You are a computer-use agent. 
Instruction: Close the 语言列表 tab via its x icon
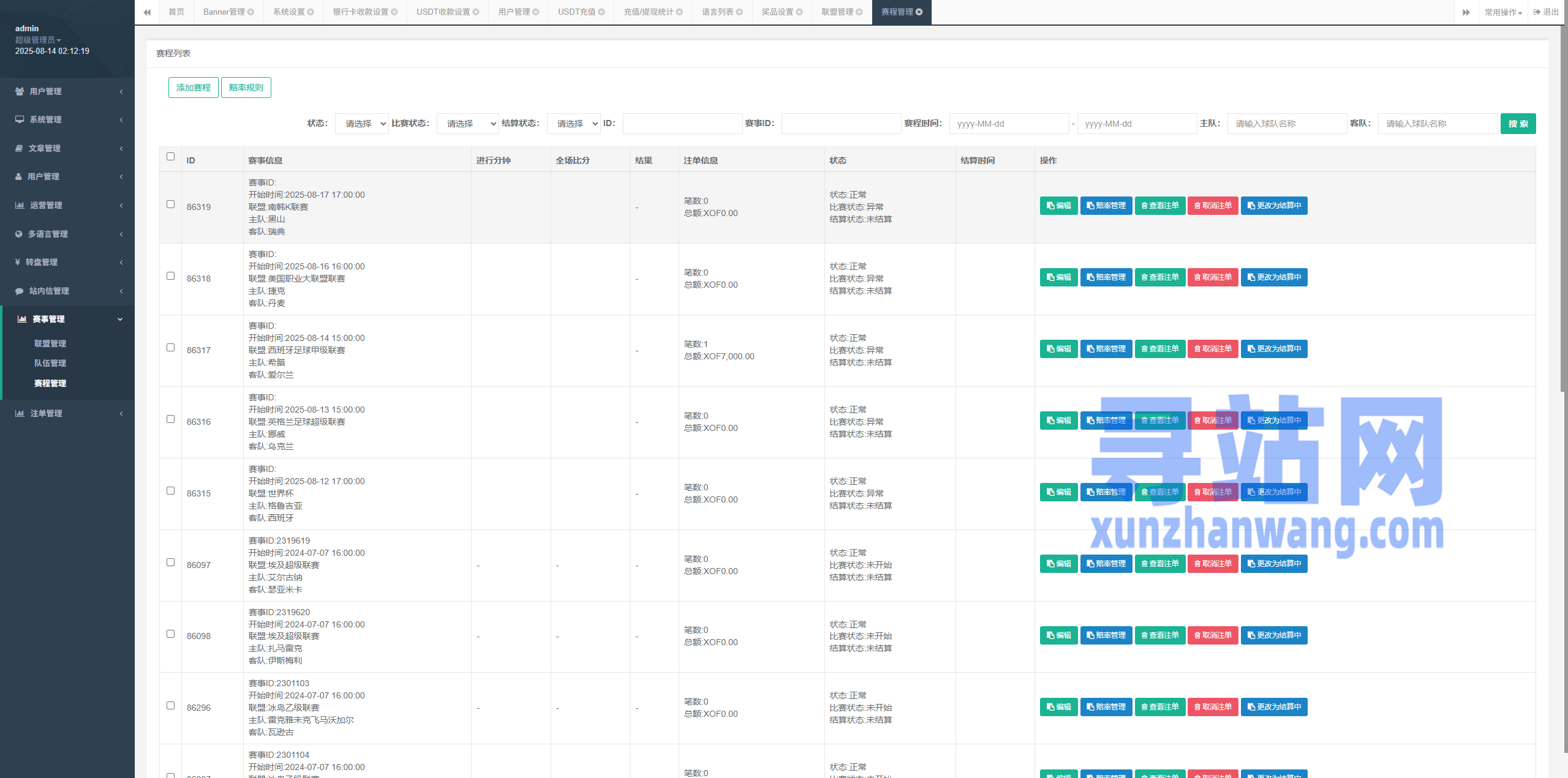739,12
